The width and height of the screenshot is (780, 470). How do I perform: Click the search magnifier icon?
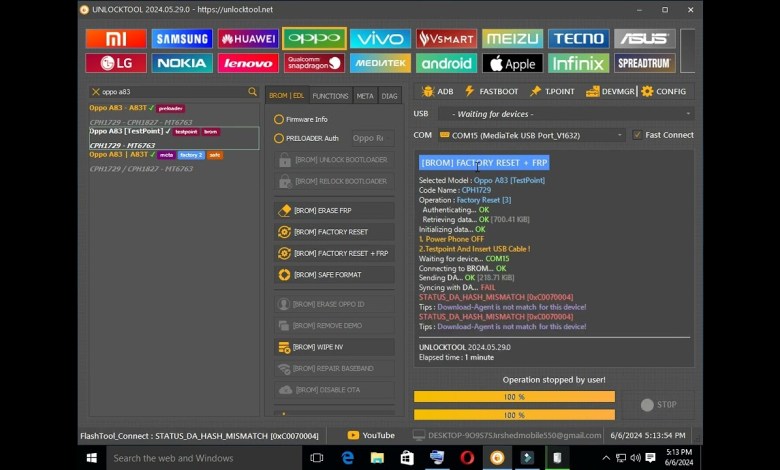click(x=252, y=92)
